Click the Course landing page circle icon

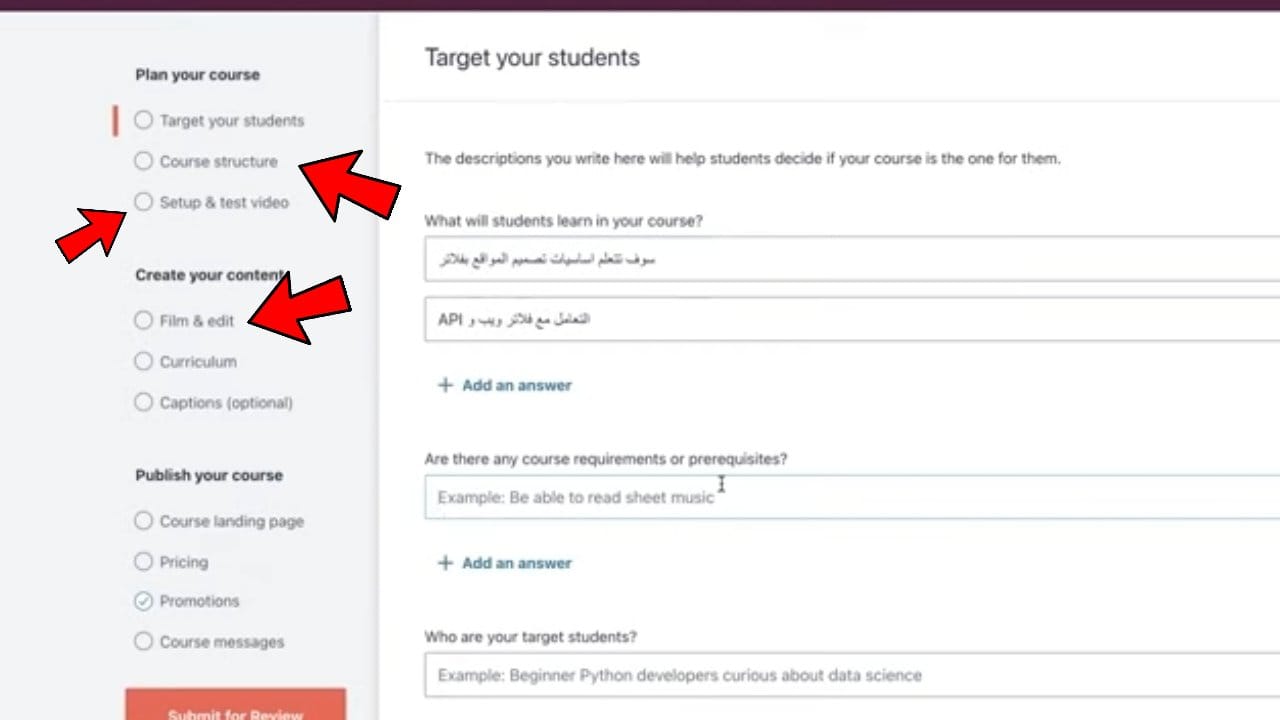click(144, 521)
